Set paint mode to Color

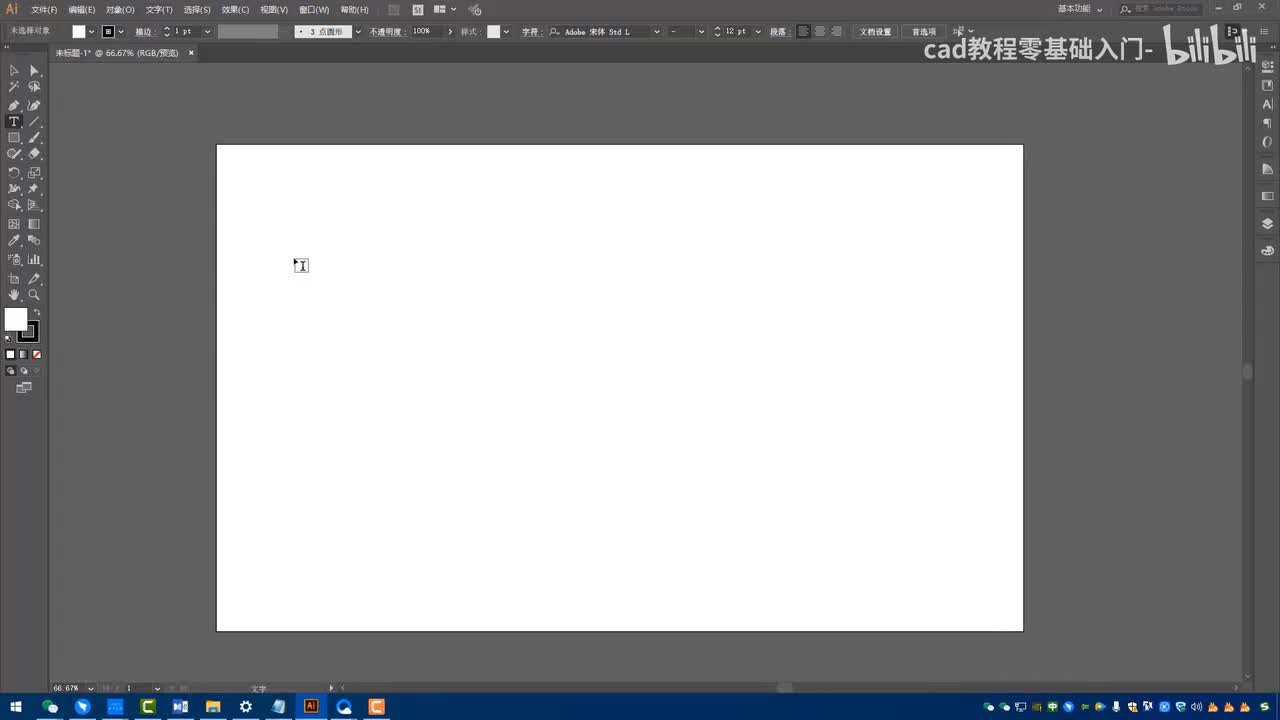[11, 354]
